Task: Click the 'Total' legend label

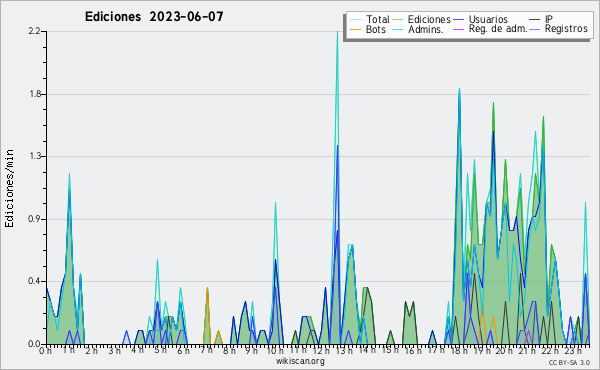Action: coord(378,19)
